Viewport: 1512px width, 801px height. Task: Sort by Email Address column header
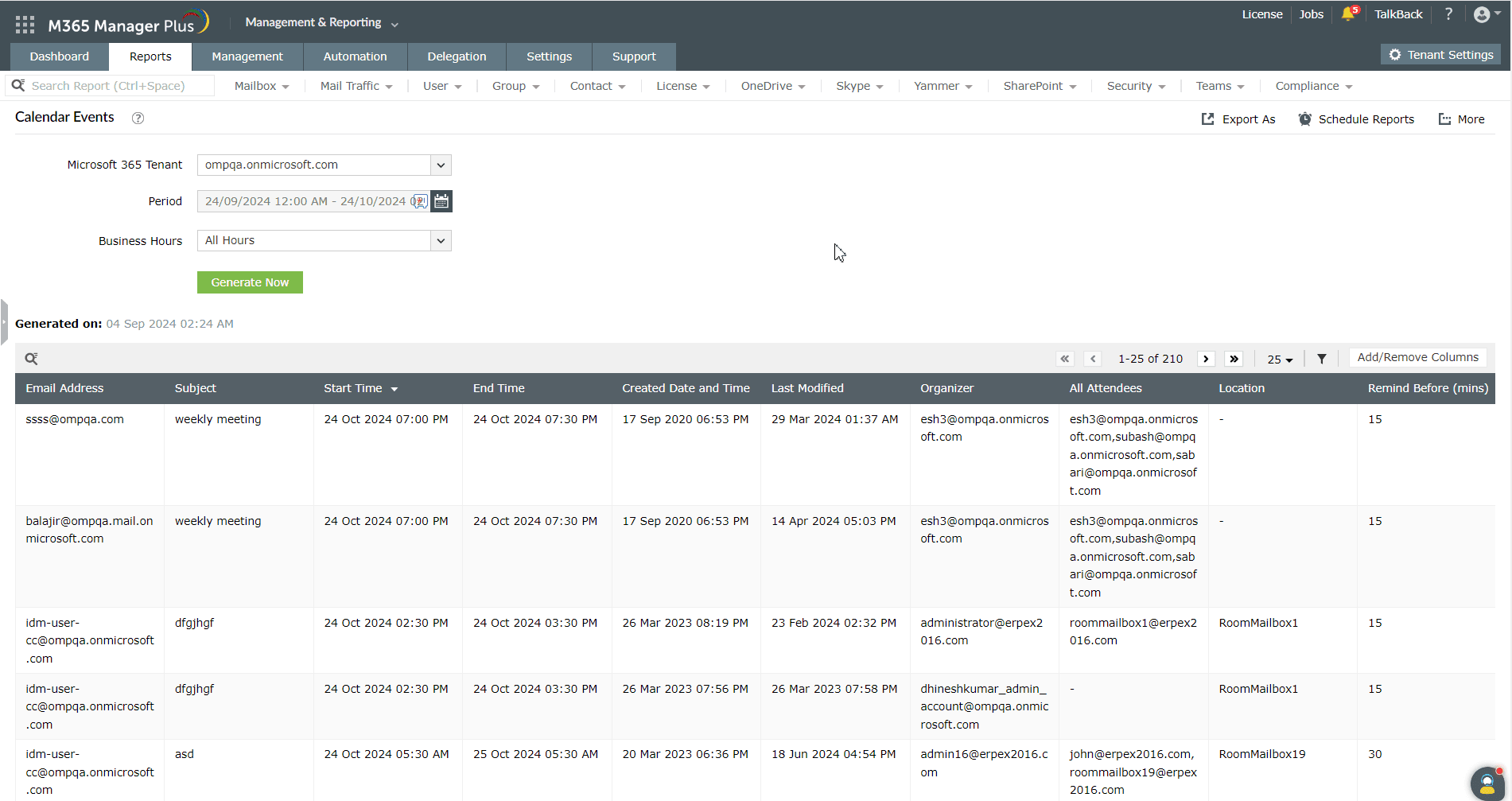click(x=64, y=388)
